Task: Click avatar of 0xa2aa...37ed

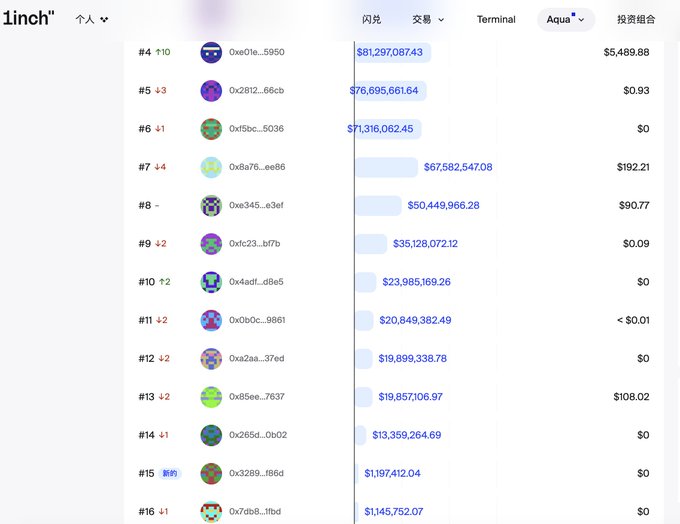Action: click(211, 358)
